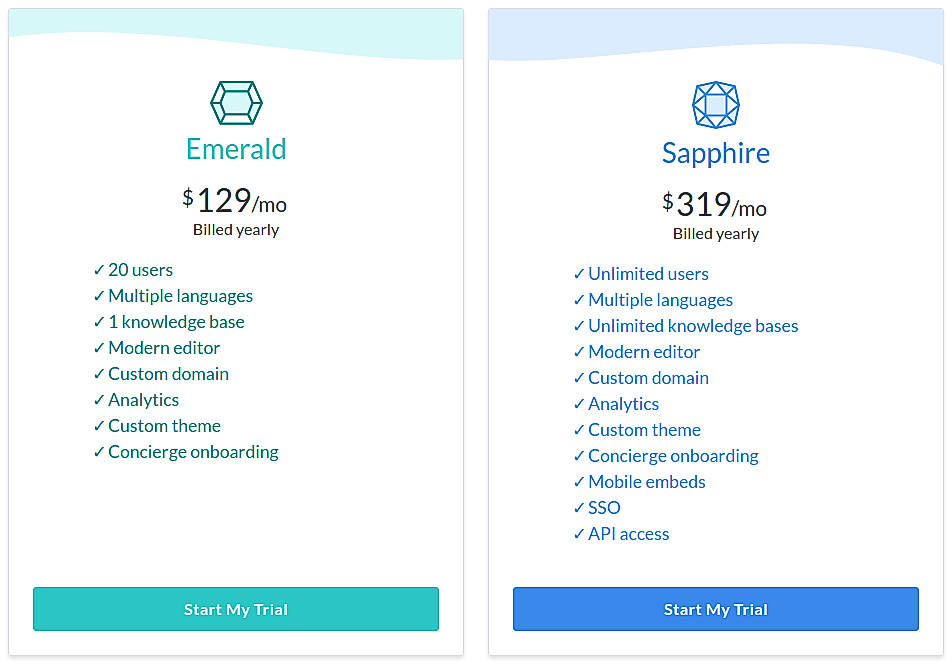Select the checkmark beside Custom domain on Emerald
The width and height of the screenshot is (952, 664).
pos(99,374)
